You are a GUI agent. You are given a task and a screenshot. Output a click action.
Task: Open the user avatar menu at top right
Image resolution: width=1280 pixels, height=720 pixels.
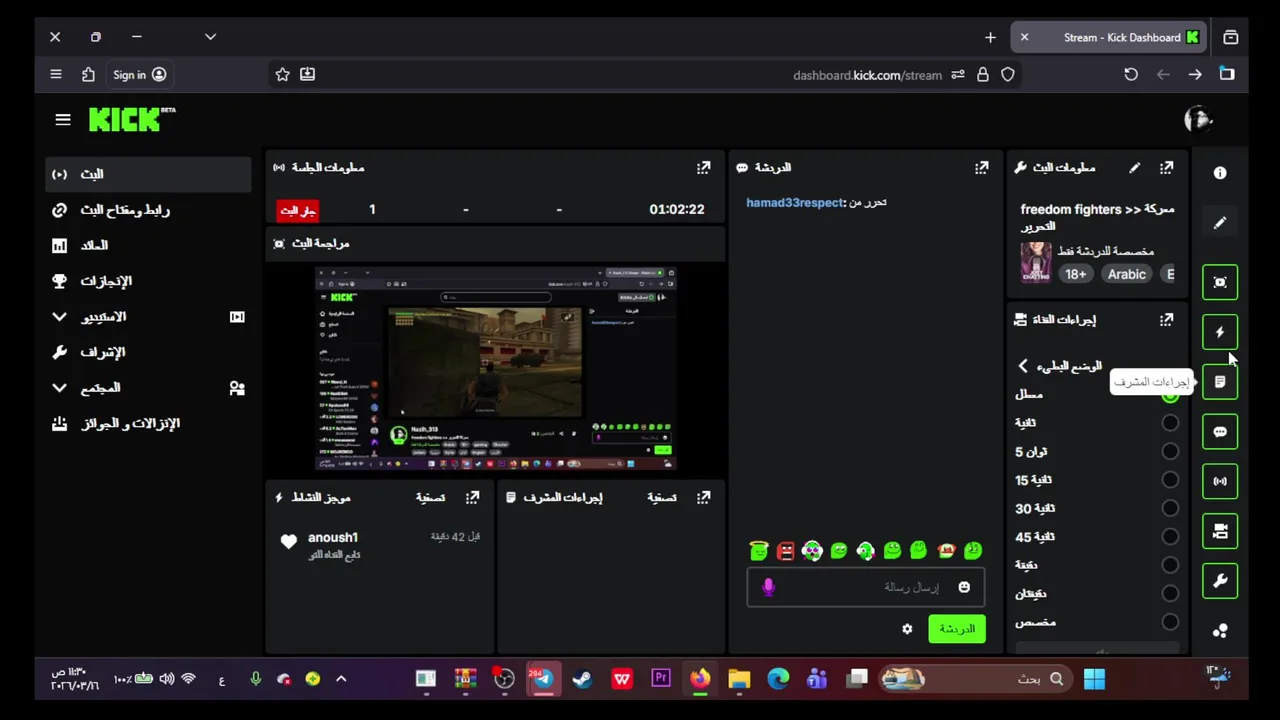tap(1198, 120)
